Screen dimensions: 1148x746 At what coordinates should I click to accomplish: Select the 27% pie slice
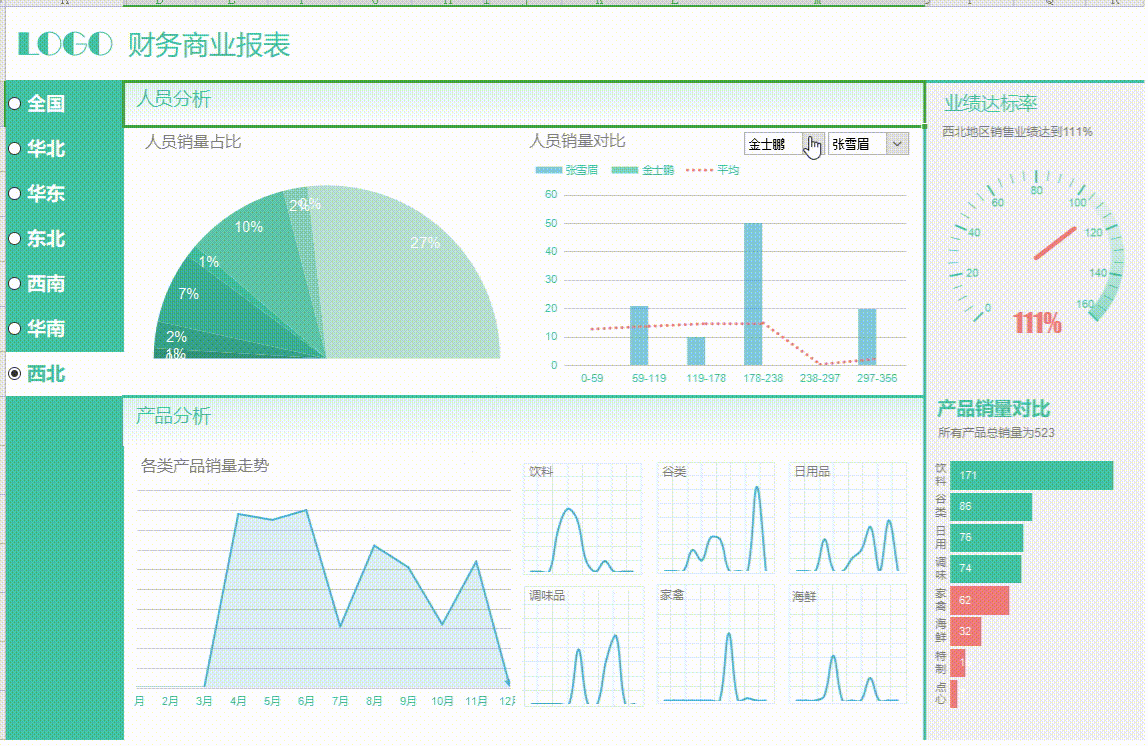(427, 242)
